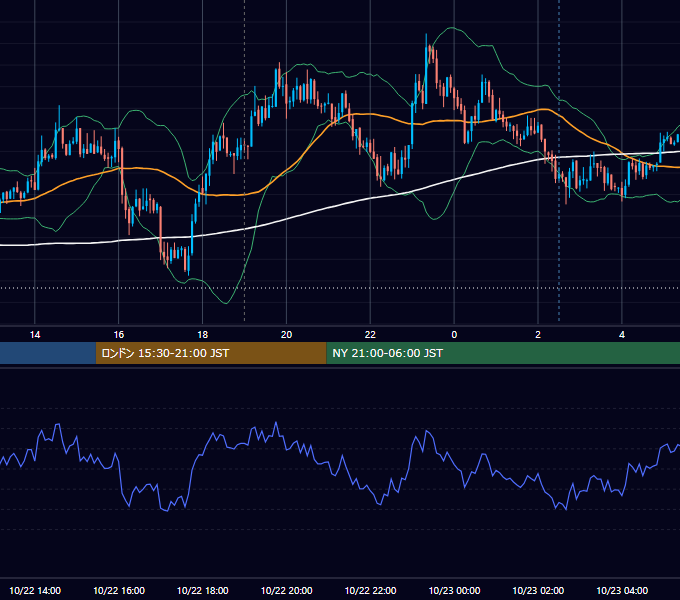Image resolution: width=680 pixels, height=600 pixels.
Task: Select the NY 21:00-06:00 JST session bar
Action: pyautogui.click(x=503, y=353)
